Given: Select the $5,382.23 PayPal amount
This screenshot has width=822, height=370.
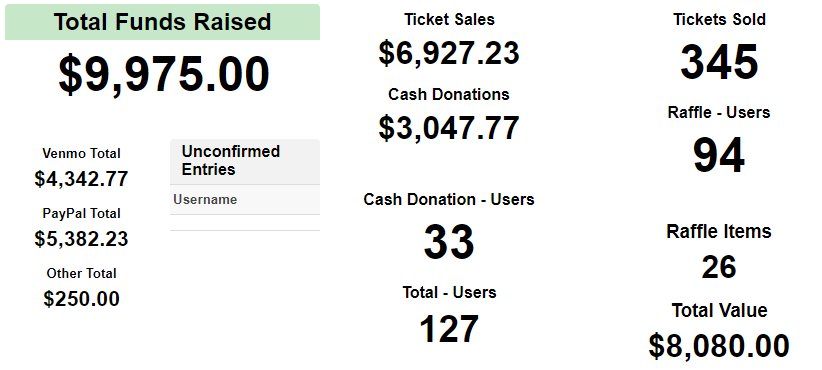Looking at the screenshot, I should point(81,239).
